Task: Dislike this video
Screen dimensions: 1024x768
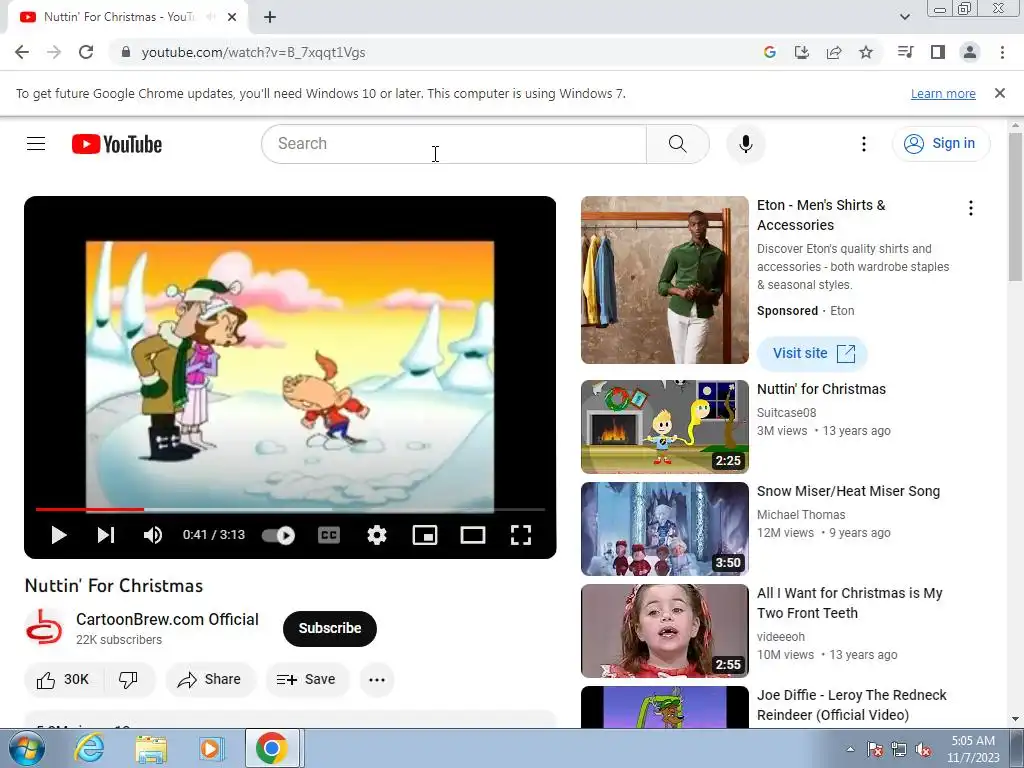Action: click(x=129, y=680)
